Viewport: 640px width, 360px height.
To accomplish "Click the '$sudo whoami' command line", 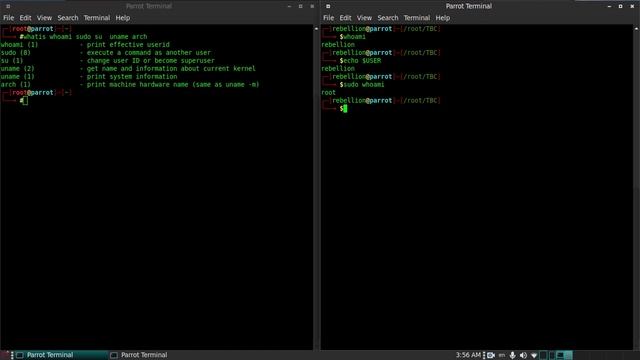I will [x=362, y=84].
